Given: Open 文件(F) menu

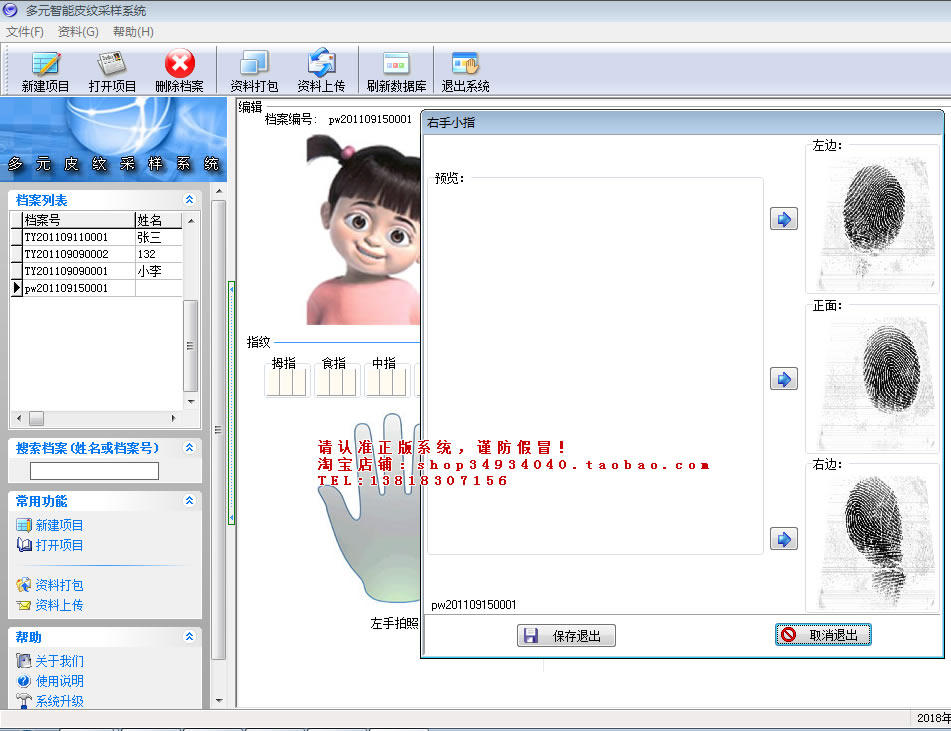Looking at the screenshot, I should click(x=25, y=32).
